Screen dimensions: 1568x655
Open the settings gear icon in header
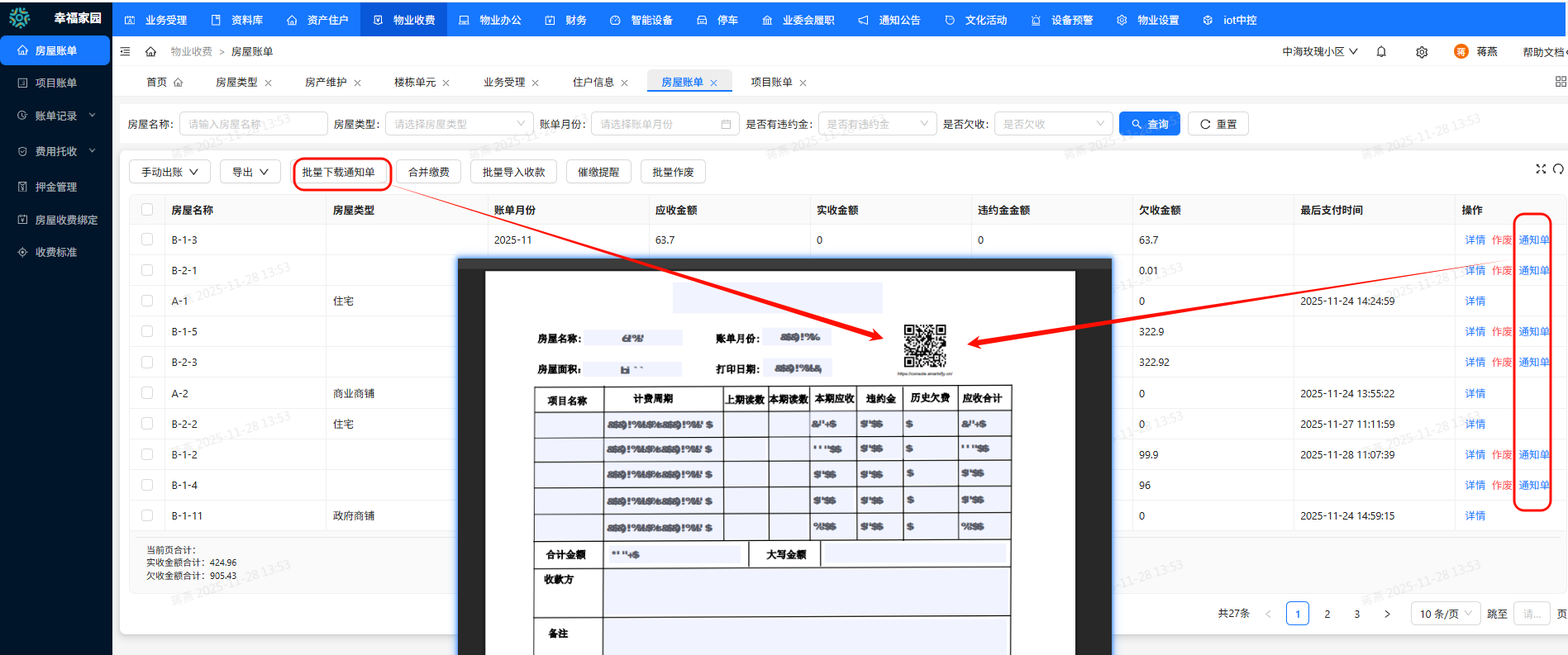(1422, 51)
